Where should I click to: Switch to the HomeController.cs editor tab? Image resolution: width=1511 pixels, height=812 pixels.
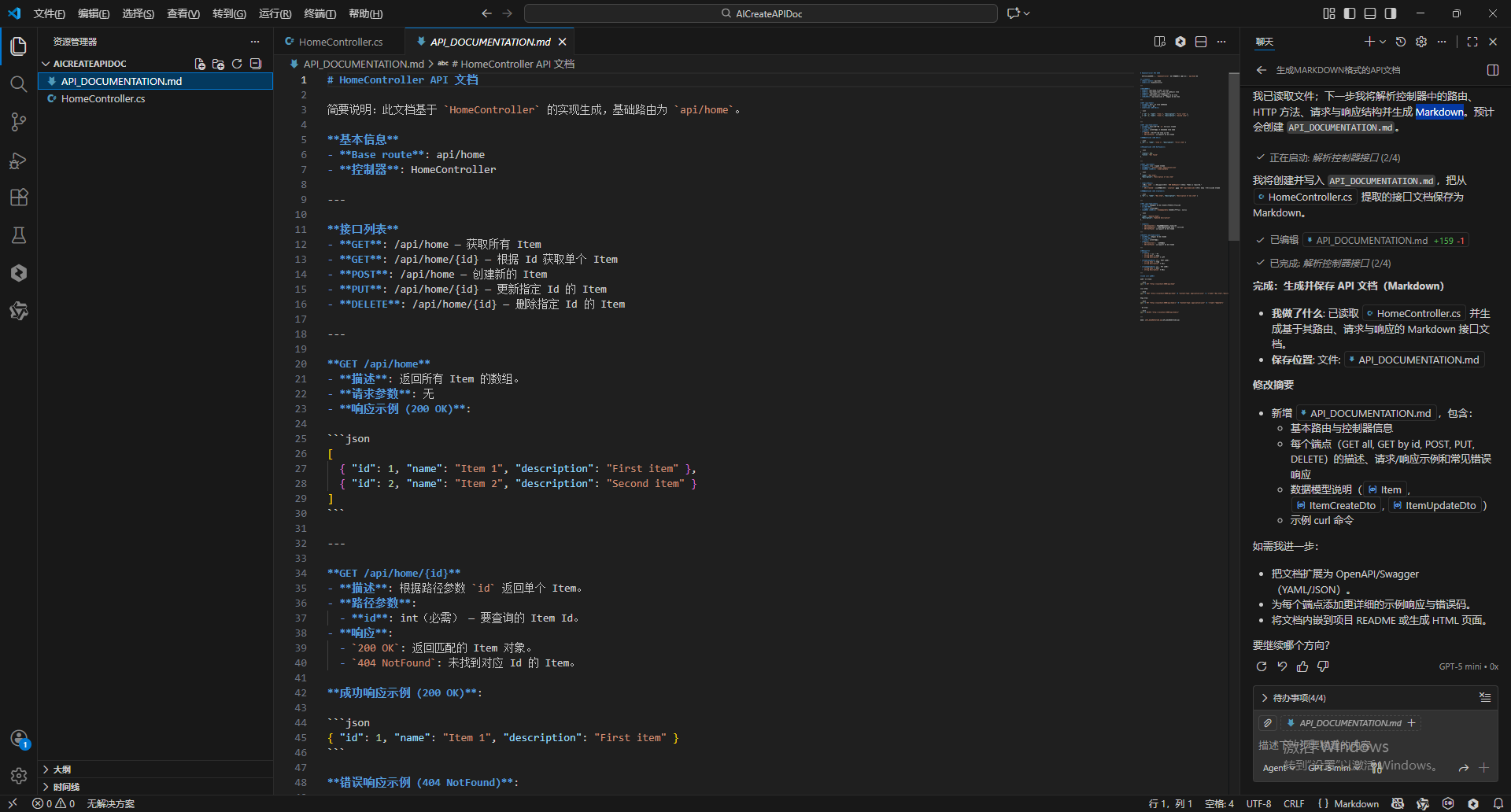[x=340, y=42]
